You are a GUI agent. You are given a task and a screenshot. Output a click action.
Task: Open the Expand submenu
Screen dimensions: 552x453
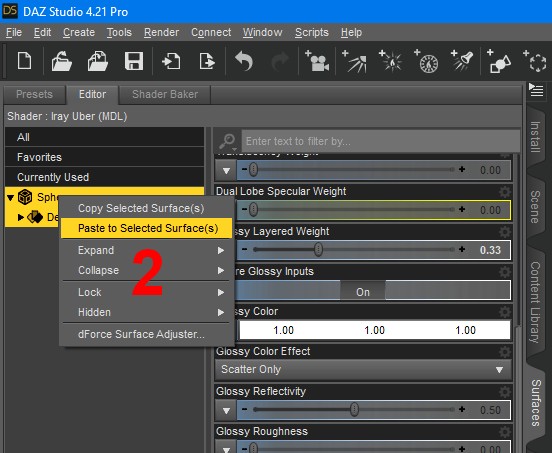tap(146, 250)
